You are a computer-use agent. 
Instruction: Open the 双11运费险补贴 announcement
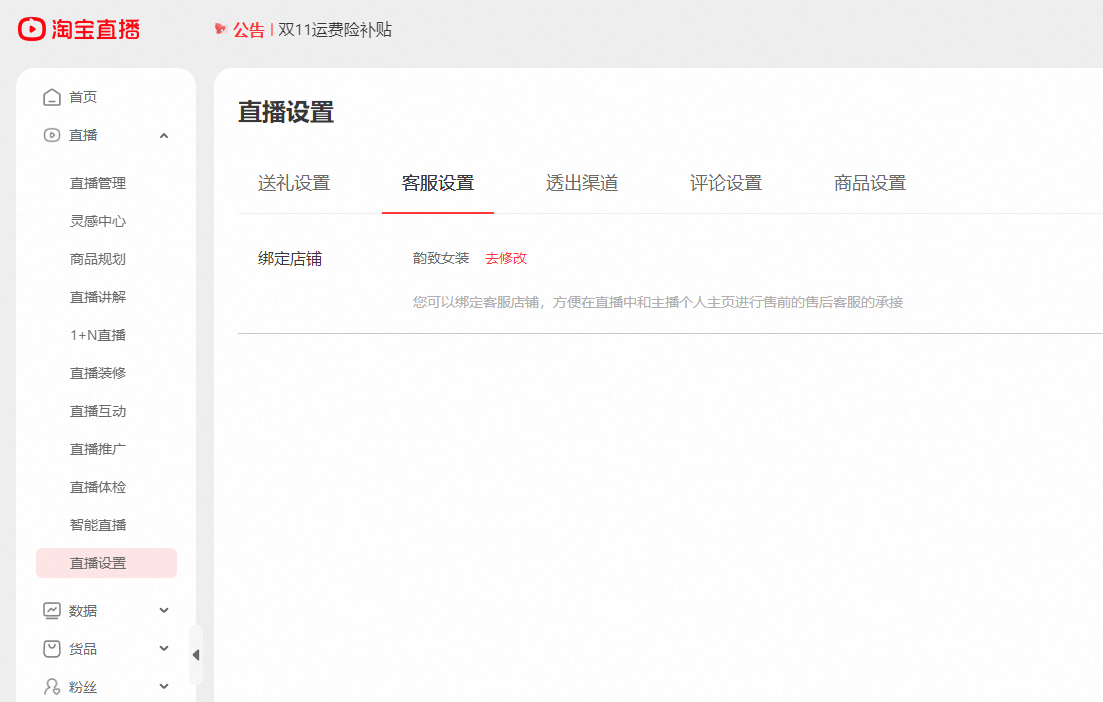pyautogui.click(x=335, y=30)
